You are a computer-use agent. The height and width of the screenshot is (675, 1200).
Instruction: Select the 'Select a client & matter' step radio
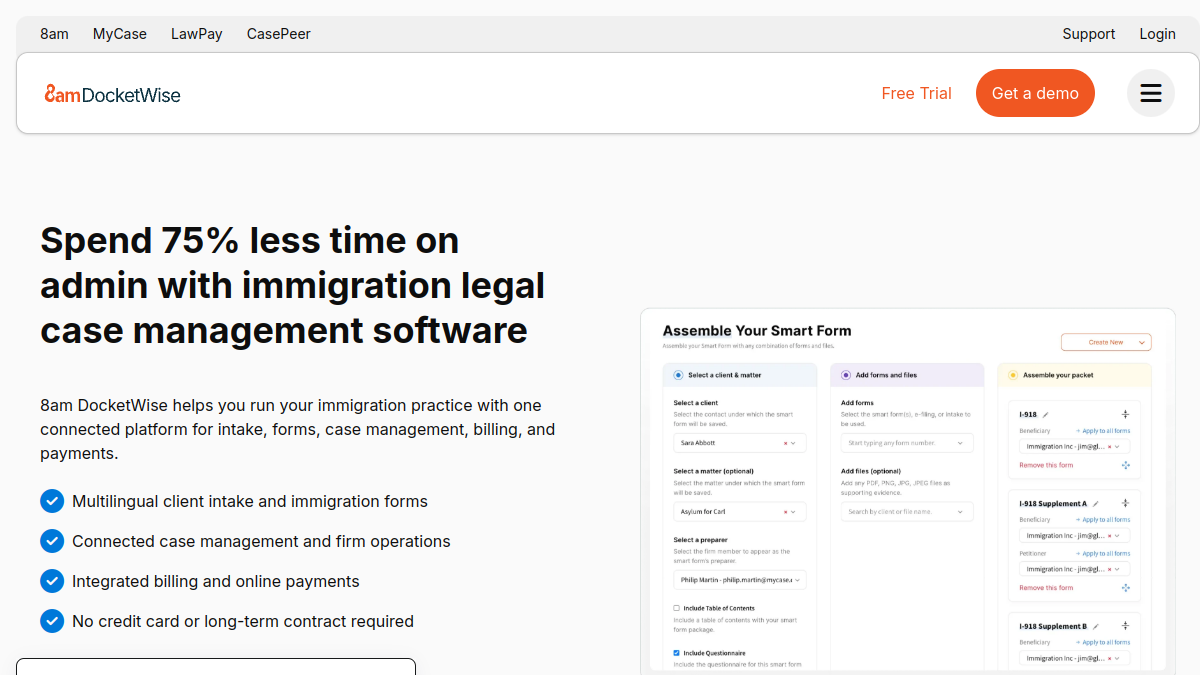click(x=678, y=375)
